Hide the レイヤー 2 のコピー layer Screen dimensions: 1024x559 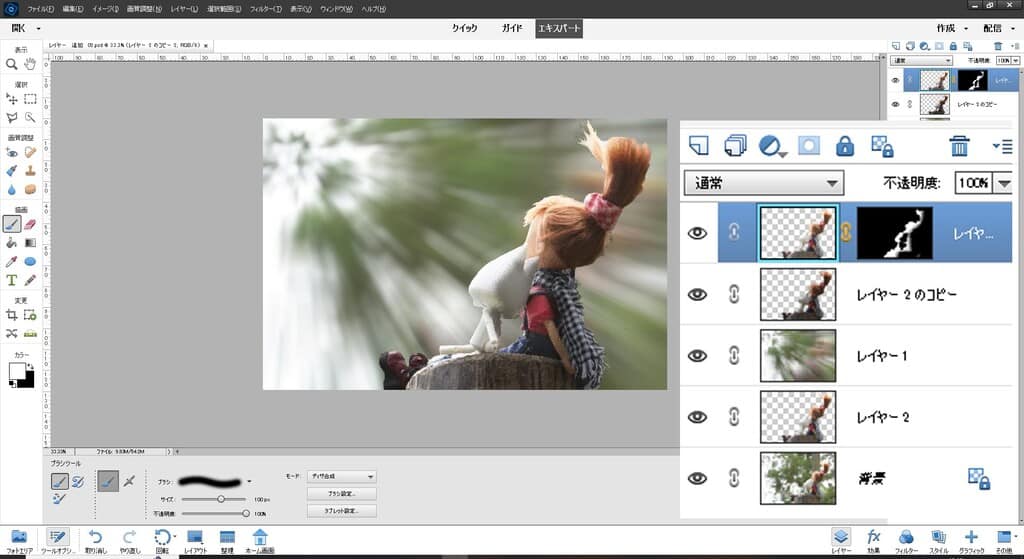click(x=698, y=294)
